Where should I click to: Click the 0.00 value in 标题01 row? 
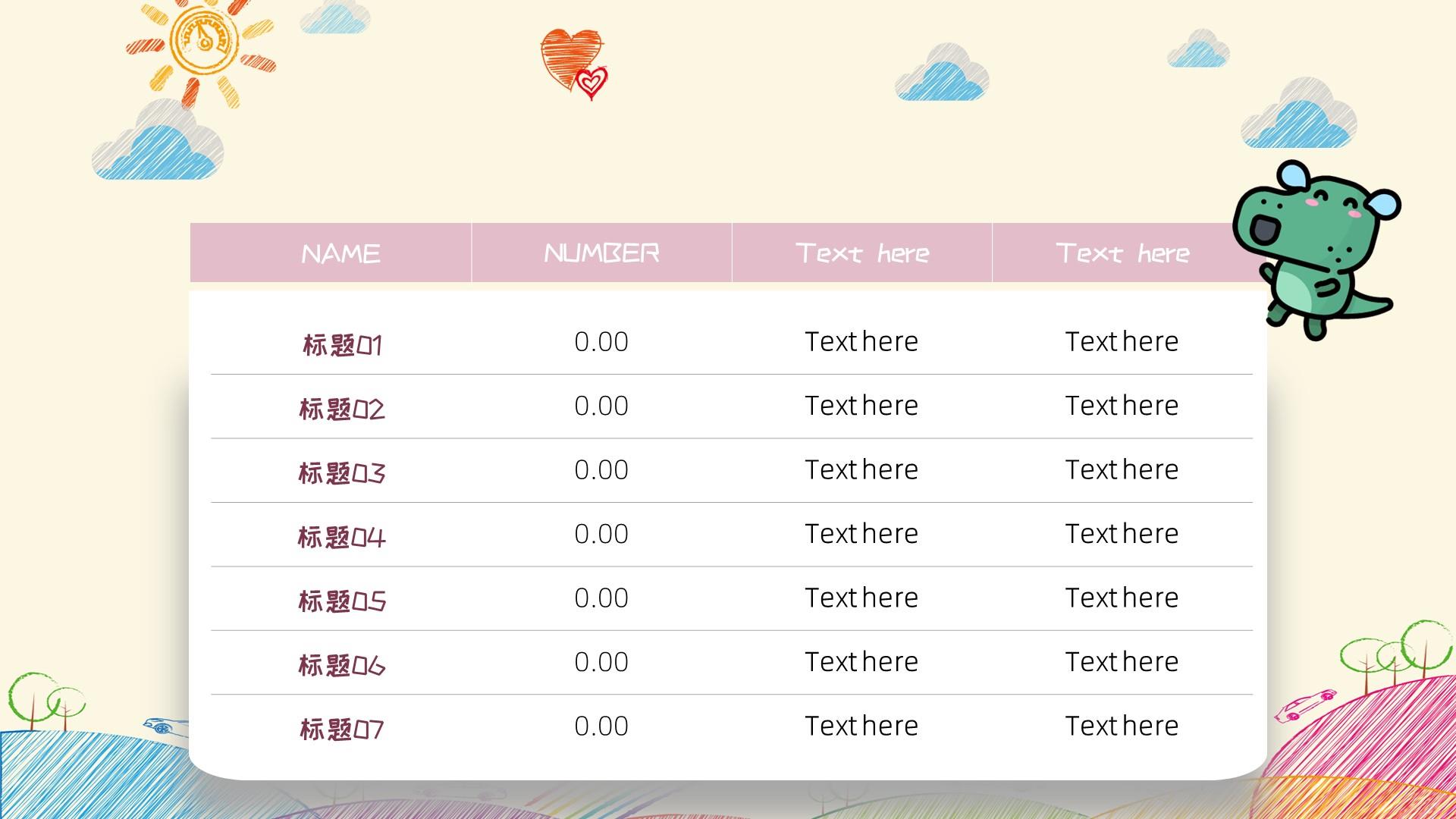(x=600, y=340)
